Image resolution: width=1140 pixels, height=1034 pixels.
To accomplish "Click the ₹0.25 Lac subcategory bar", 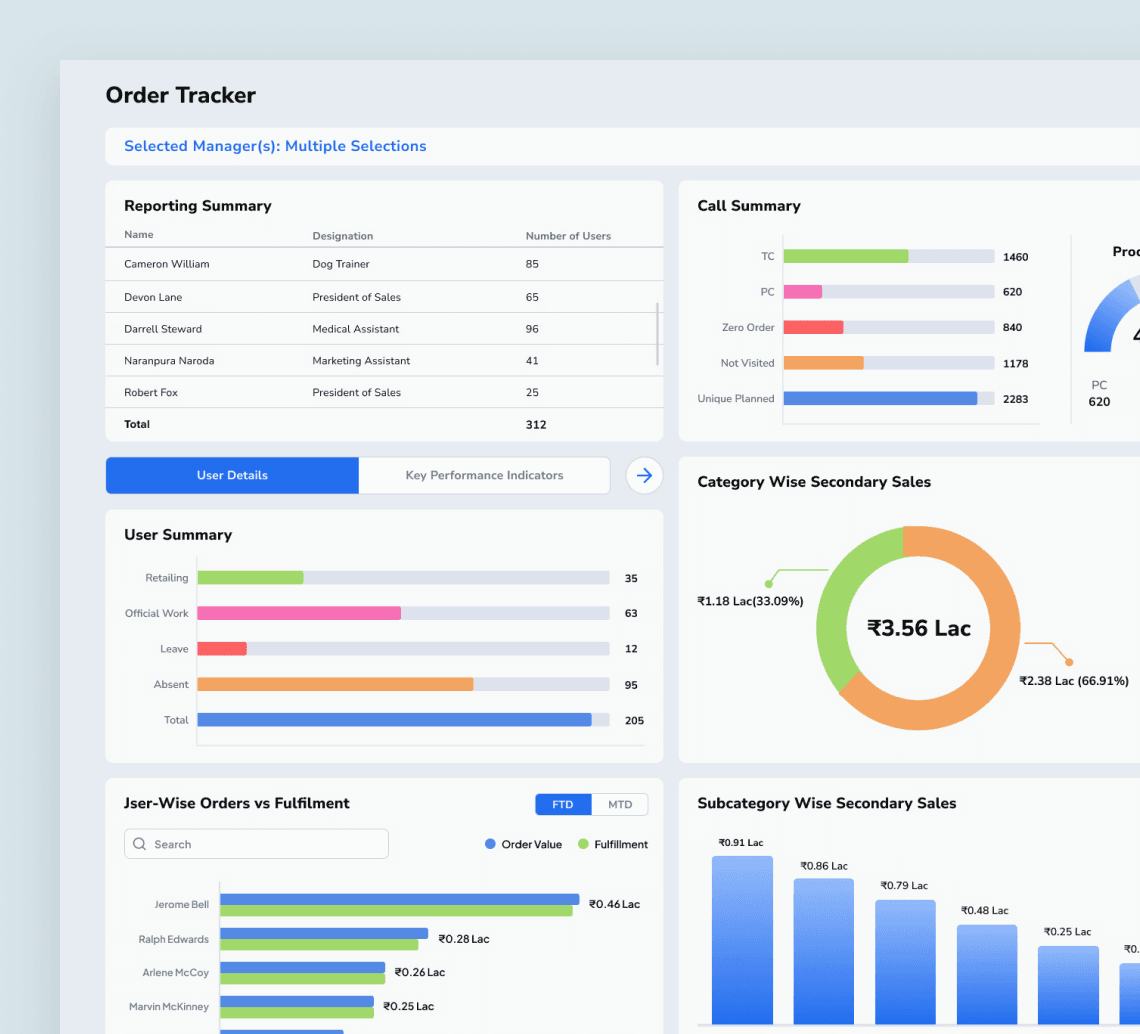I will pyautogui.click(x=1068, y=985).
